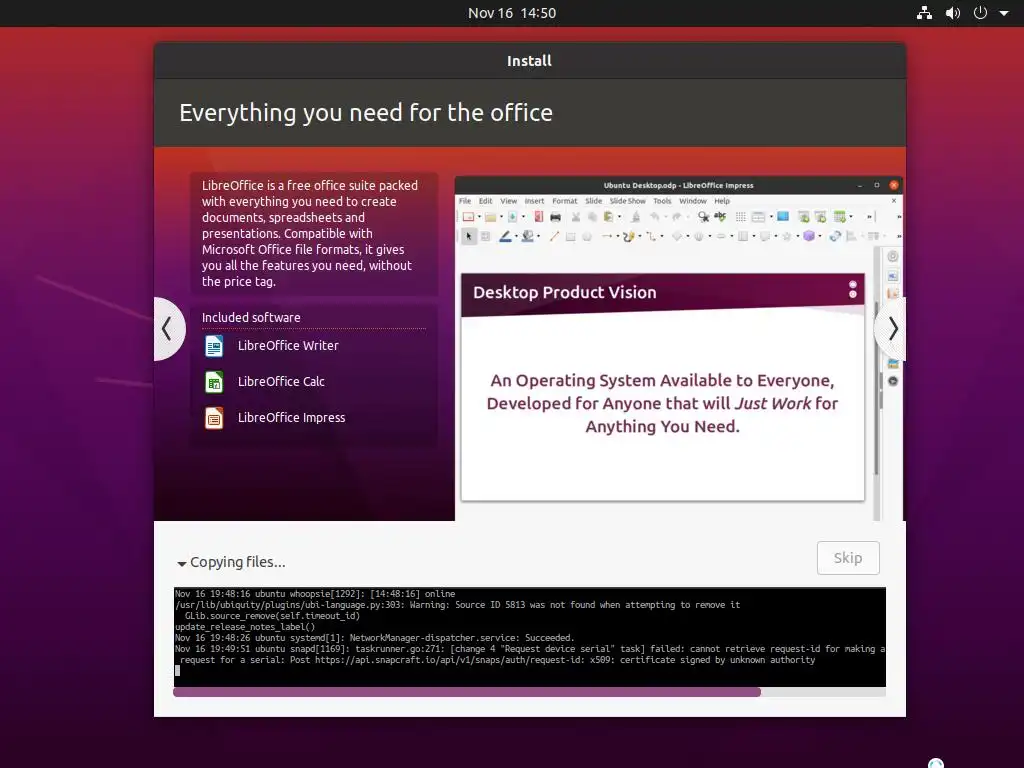Open View menu in Impress preview
This screenshot has height=768, width=1024.
509,201
